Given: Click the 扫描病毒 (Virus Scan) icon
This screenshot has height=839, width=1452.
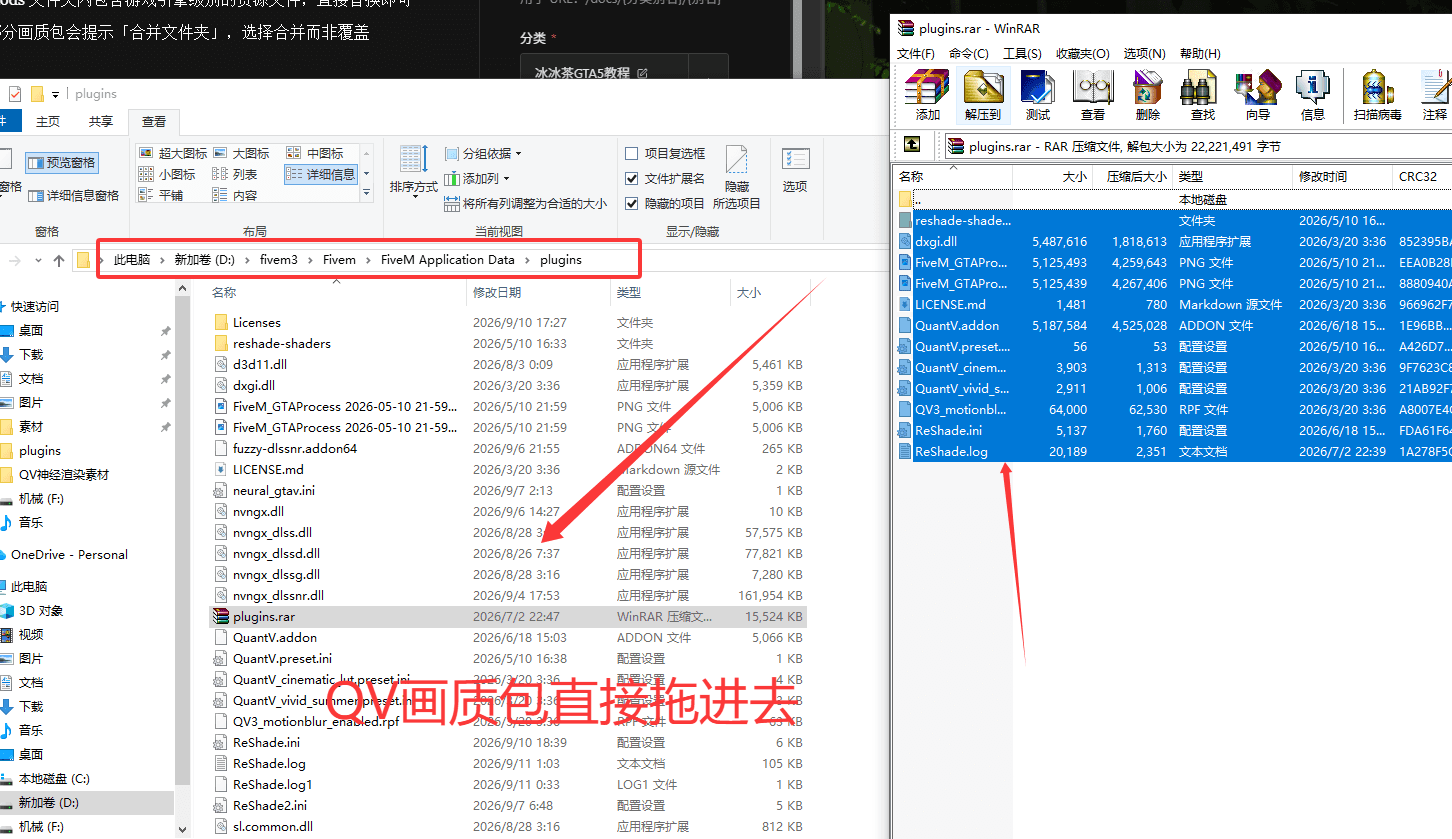Looking at the screenshot, I should (1378, 96).
